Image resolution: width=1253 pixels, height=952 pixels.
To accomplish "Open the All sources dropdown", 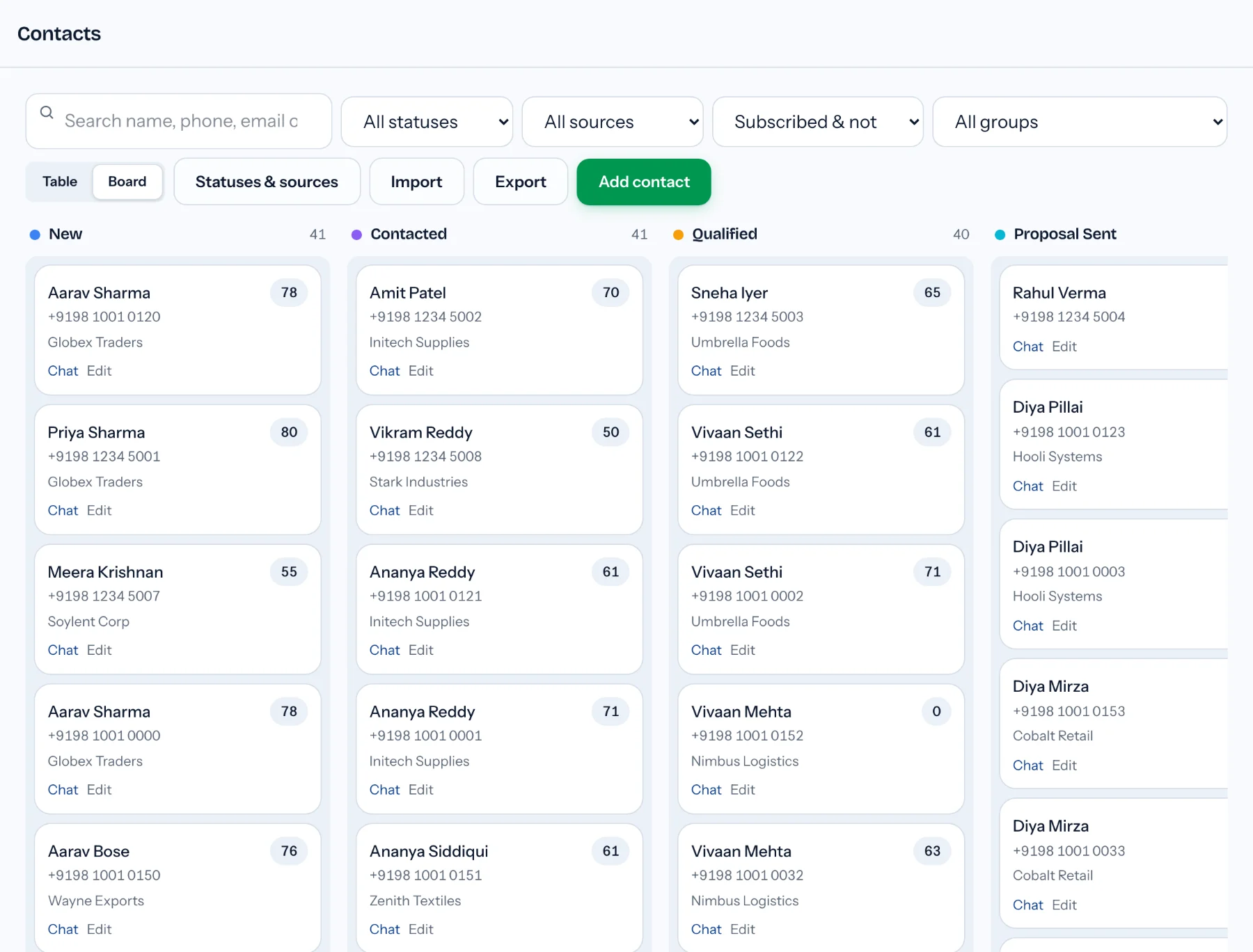I will [x=613, y=122].
